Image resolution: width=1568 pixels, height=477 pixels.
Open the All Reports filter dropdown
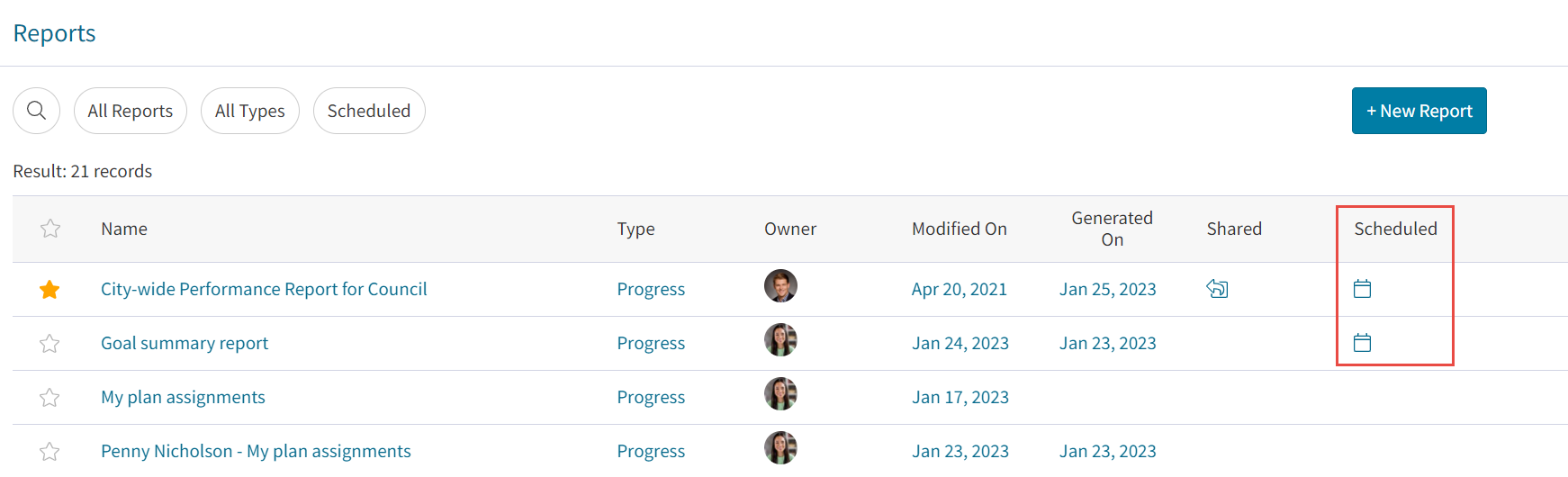131,111
